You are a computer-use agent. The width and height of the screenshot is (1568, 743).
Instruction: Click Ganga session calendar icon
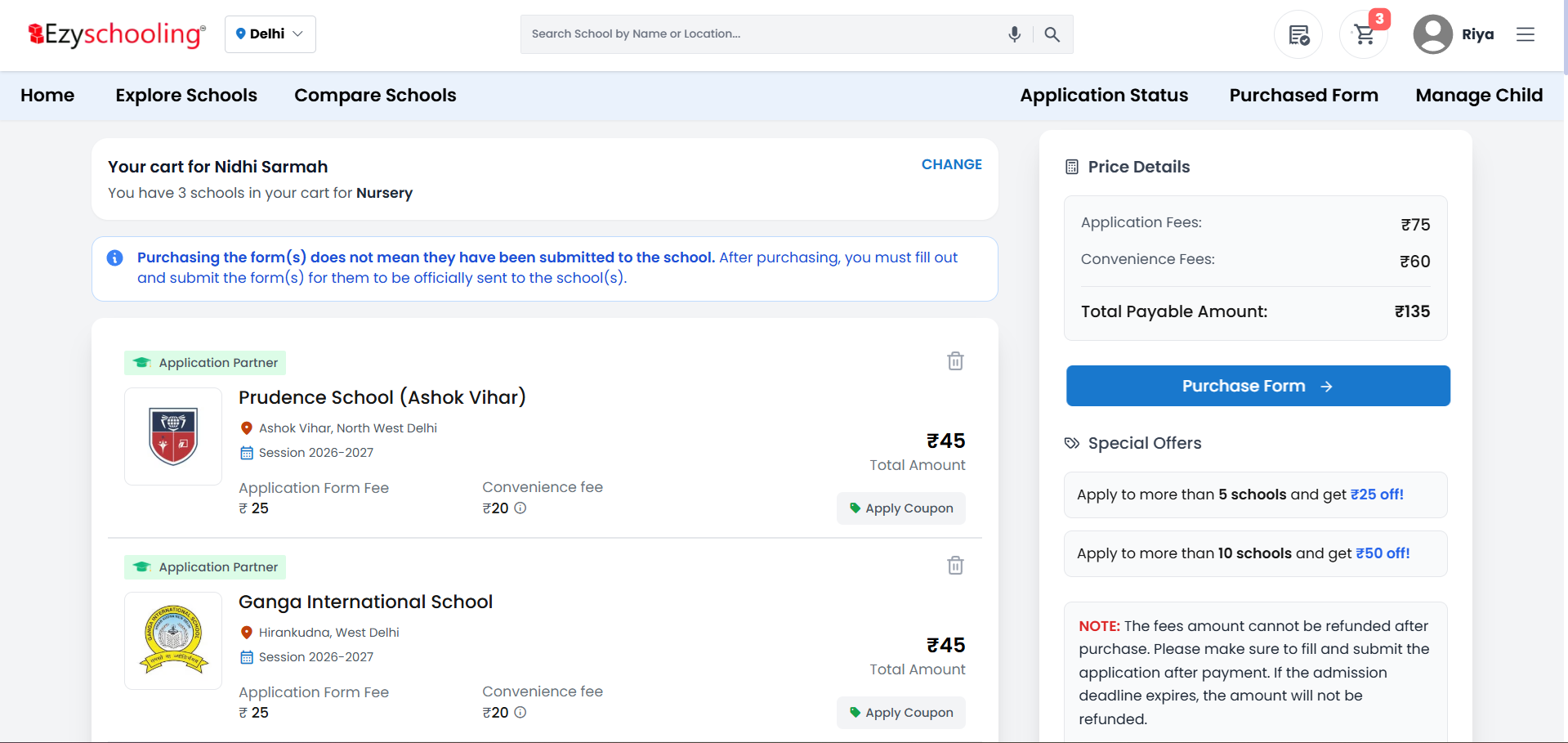pos(246,657)
